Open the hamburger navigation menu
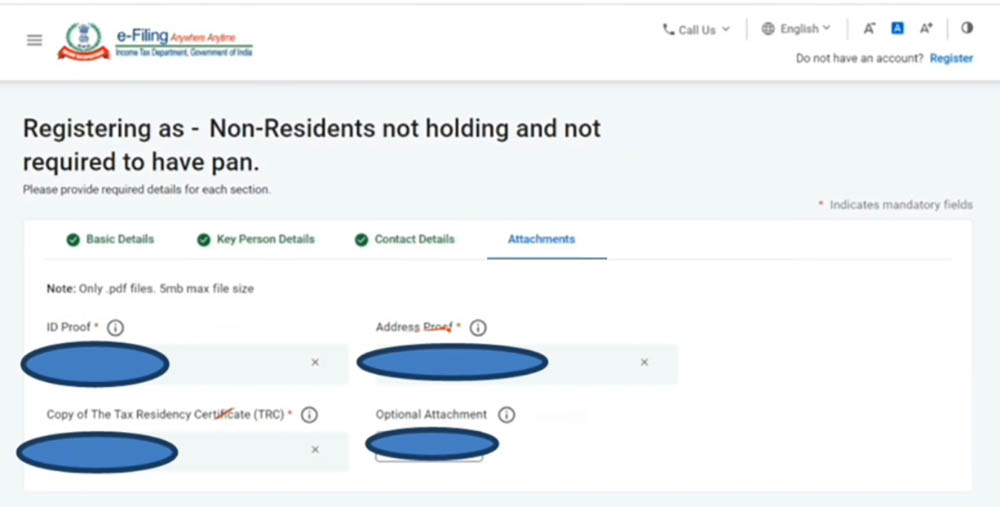The width and height of the screenshot is (1000, 507). 35,40
